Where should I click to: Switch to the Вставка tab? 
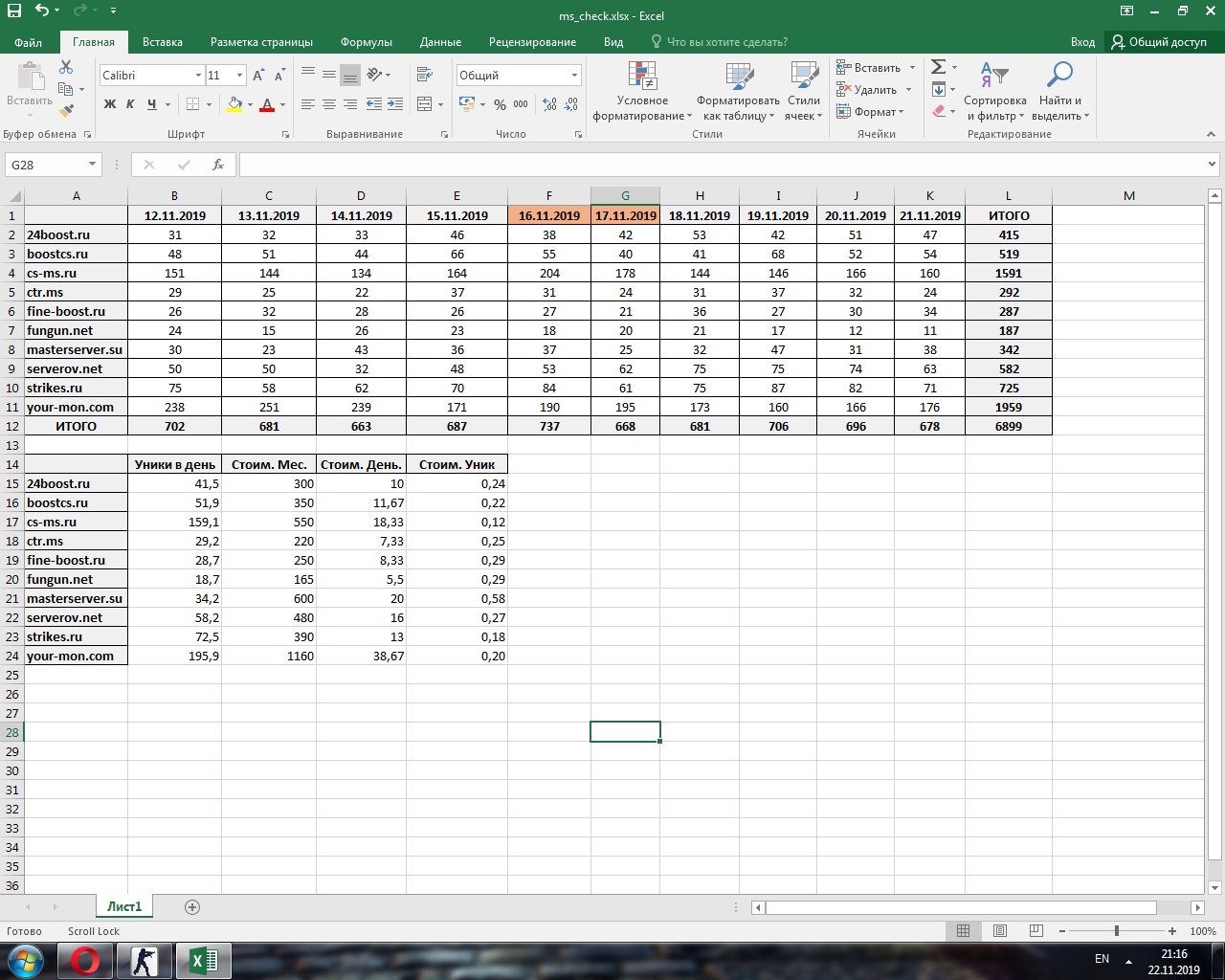tap(163, 42)
